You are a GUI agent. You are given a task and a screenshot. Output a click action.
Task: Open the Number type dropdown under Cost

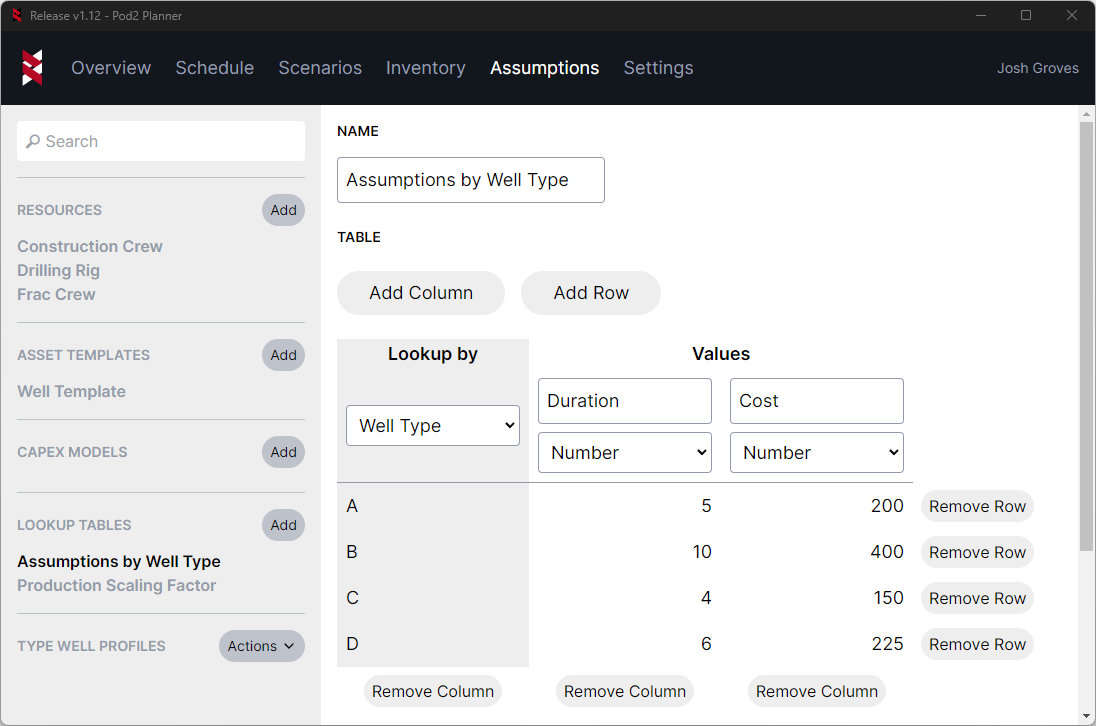click(x=816, y=452)
